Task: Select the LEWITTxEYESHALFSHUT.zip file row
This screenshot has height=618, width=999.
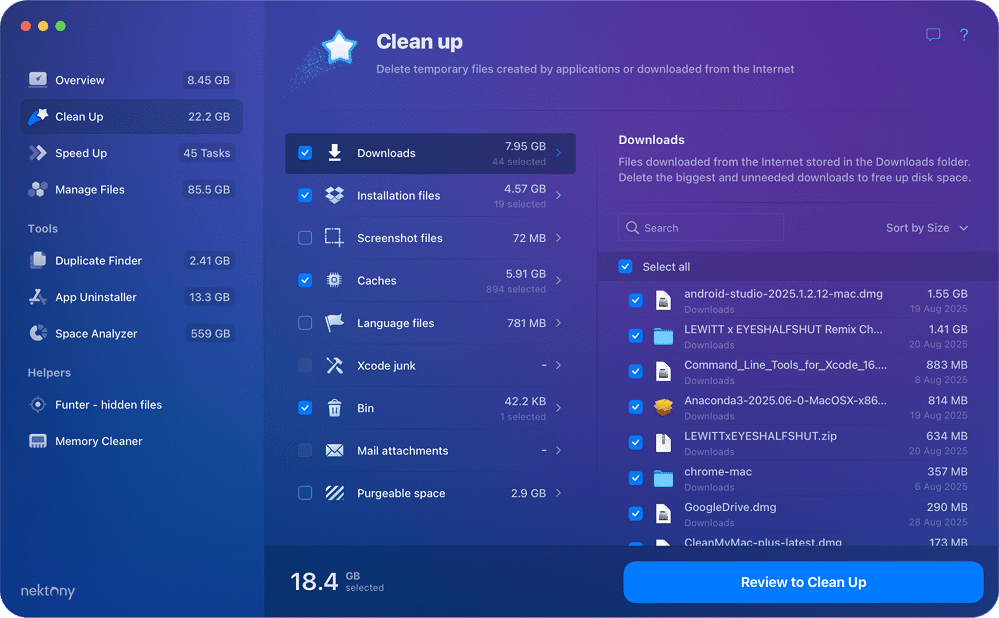Action: (x=798, y=443)
